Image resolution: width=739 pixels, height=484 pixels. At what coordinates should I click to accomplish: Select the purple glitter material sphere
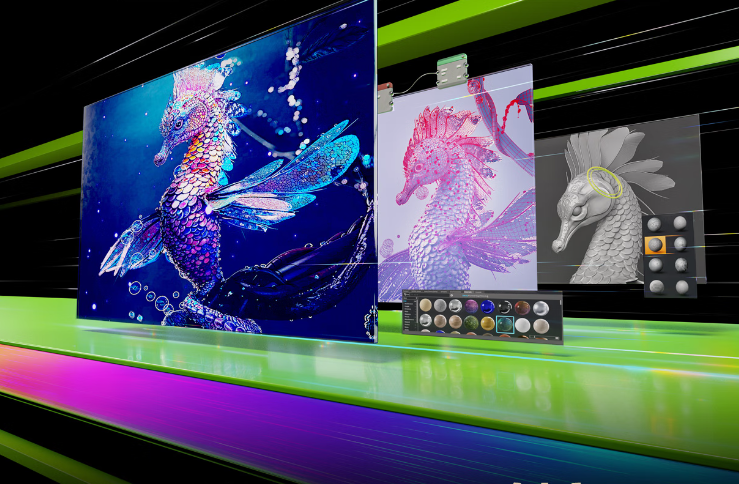(x=471, y=306)
